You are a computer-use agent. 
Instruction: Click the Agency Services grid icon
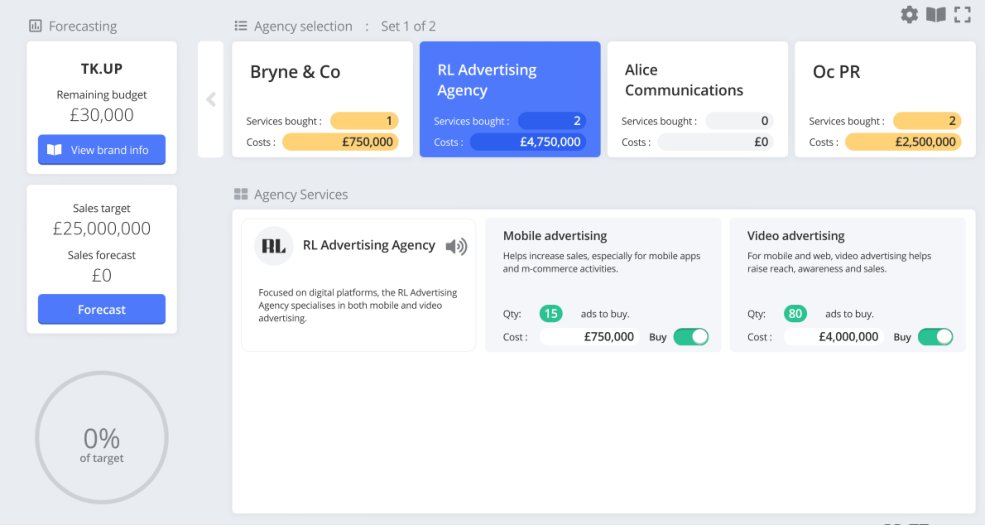pos(241,194)
